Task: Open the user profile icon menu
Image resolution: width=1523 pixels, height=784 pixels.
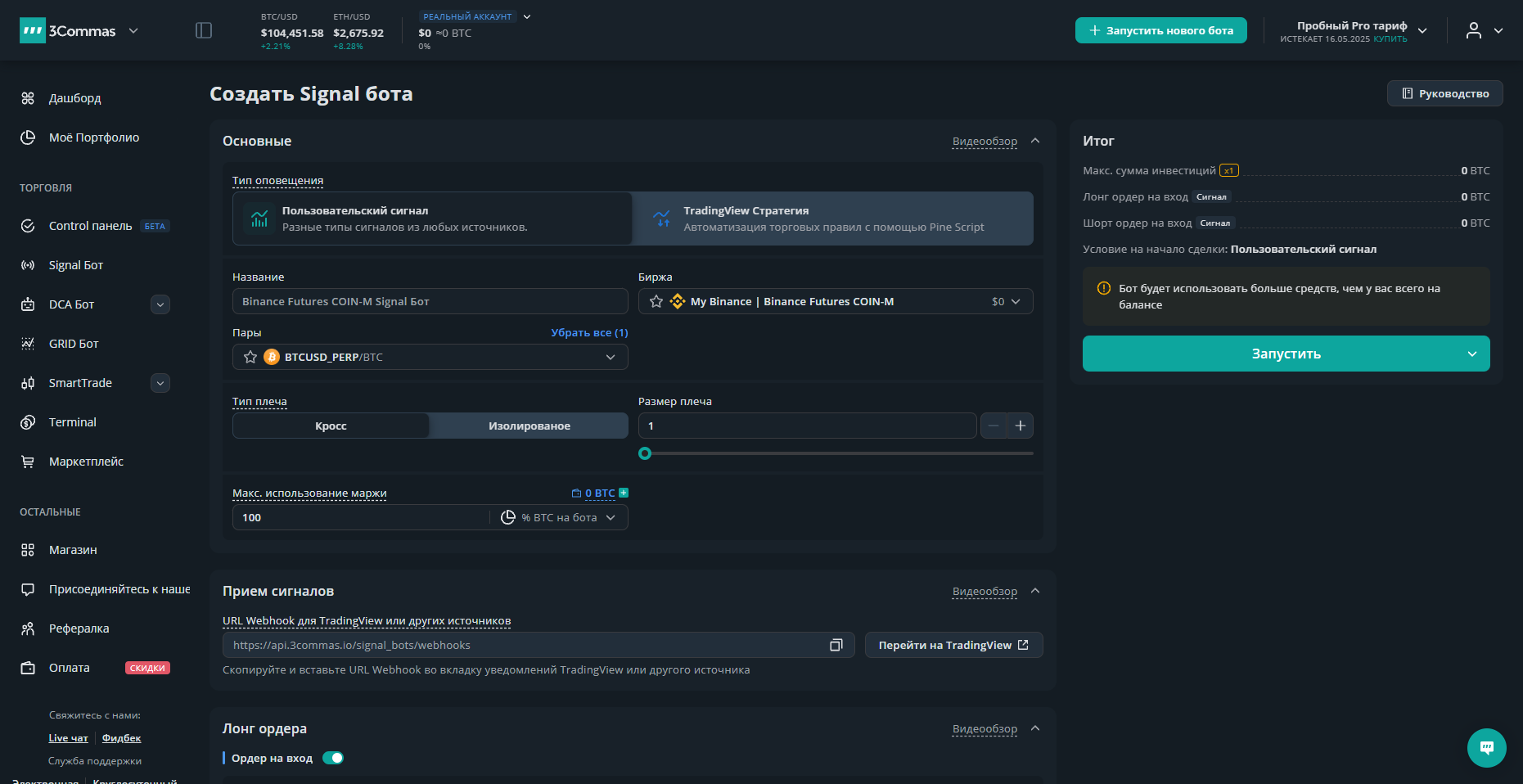Action: point(1474,30)
